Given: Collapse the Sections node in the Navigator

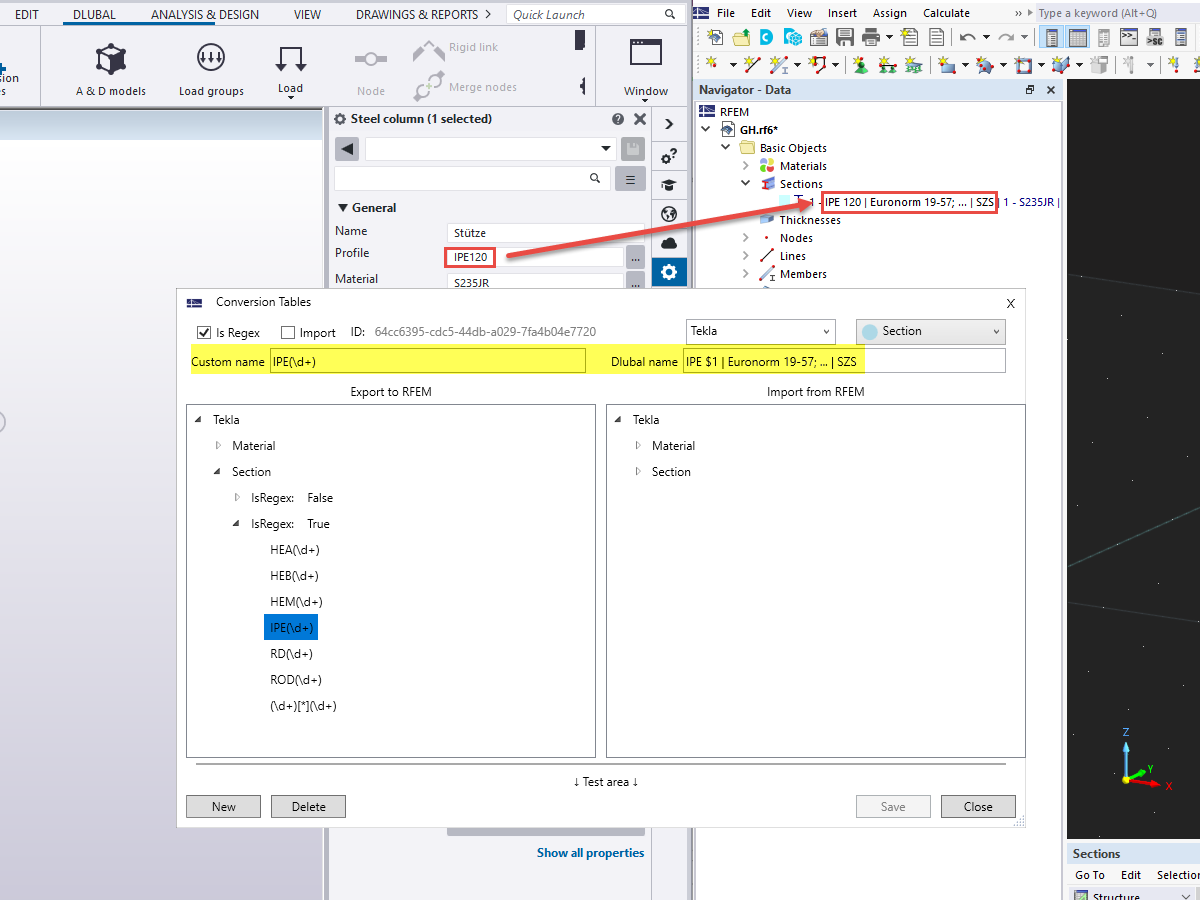Looking at the screenshot, I should (744, 183).
